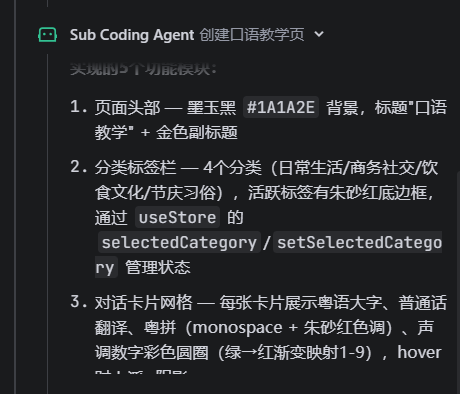Click the faded 功能模块 heading line

(x=144, y=69)
